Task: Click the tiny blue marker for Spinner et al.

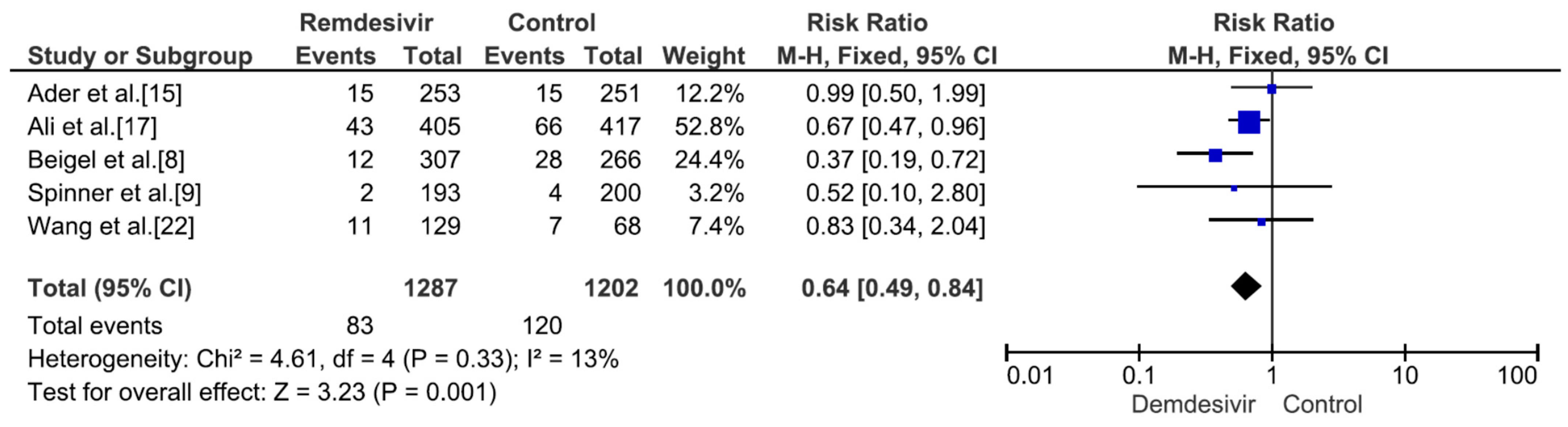Action: [x=1234, y=189]
